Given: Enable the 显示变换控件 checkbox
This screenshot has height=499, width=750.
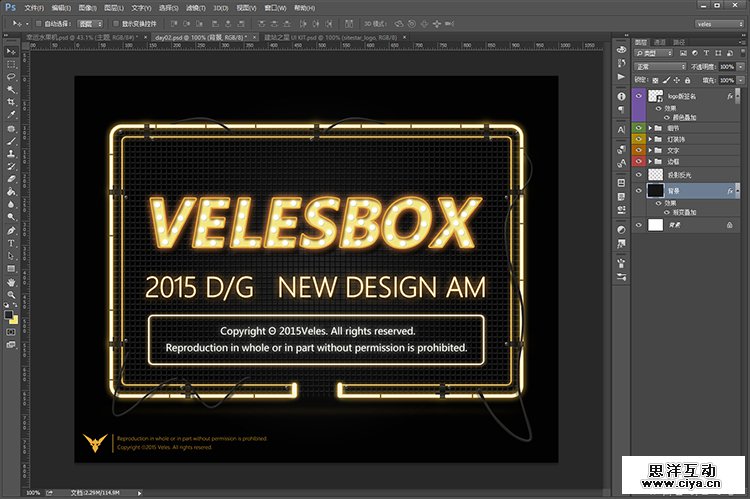Looking at the screenshot, I should coord(113,22).
